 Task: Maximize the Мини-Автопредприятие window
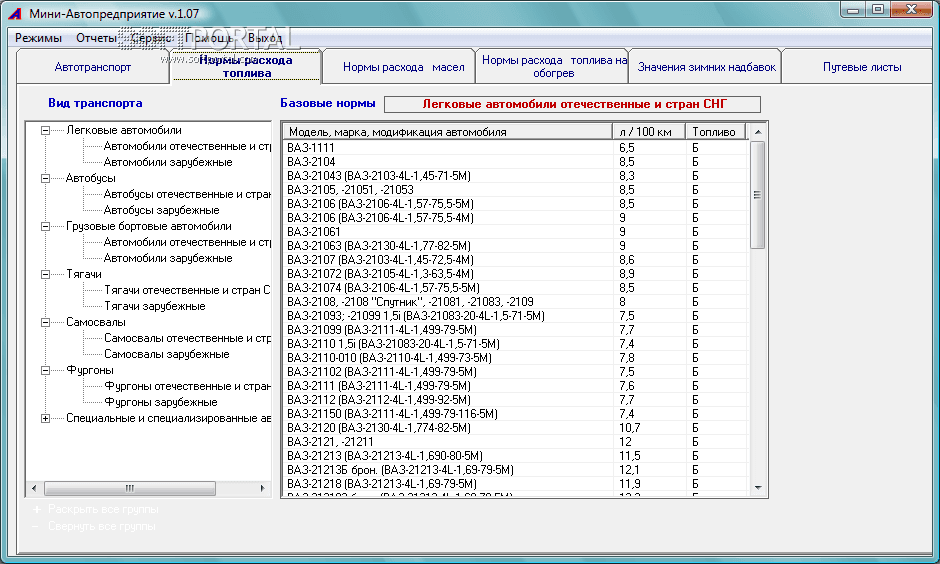pyautogui.click(x=878, y=10)
